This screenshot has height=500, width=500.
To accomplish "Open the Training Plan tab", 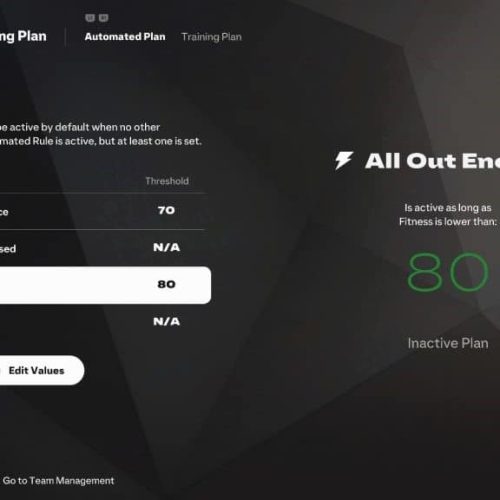I will (211, 37).
